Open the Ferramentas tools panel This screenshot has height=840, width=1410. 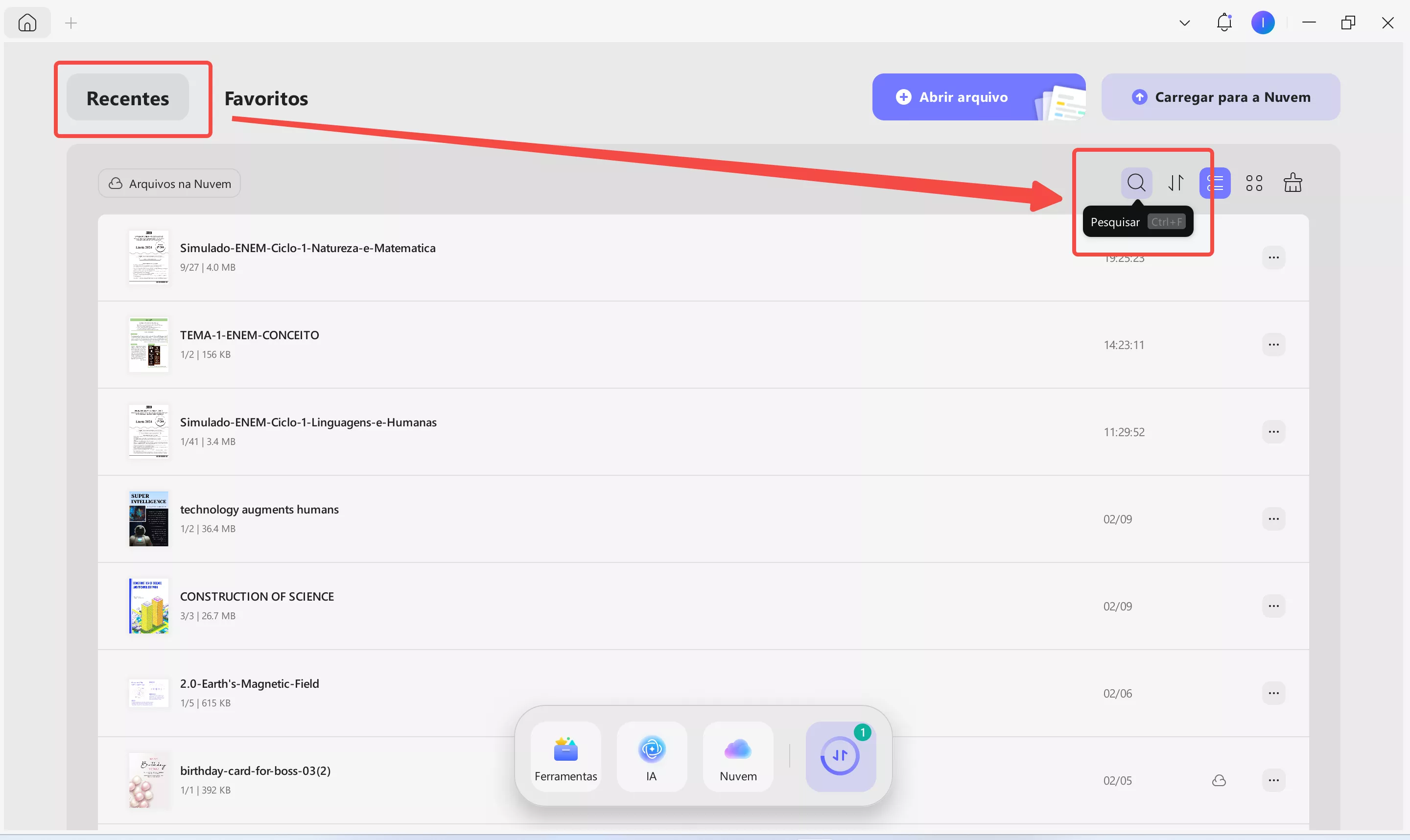click(565, 756)
